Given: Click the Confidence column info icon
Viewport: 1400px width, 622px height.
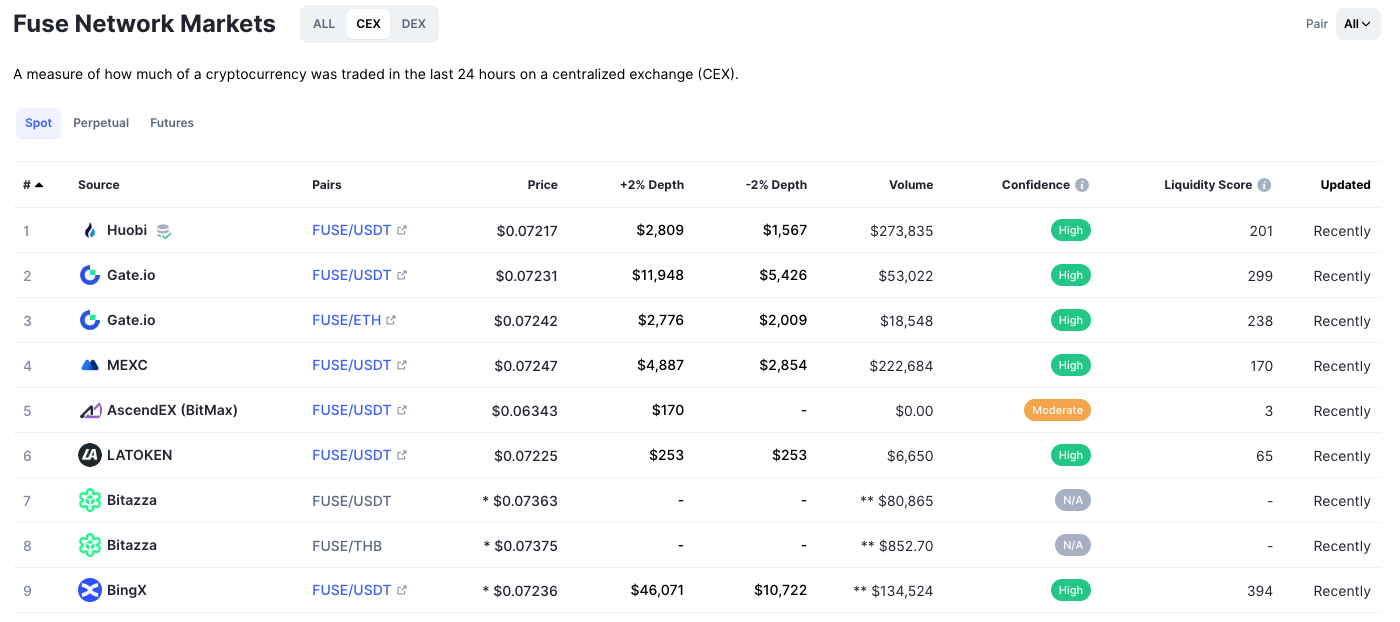Looking at the screenshot, I should [1082, 185].
